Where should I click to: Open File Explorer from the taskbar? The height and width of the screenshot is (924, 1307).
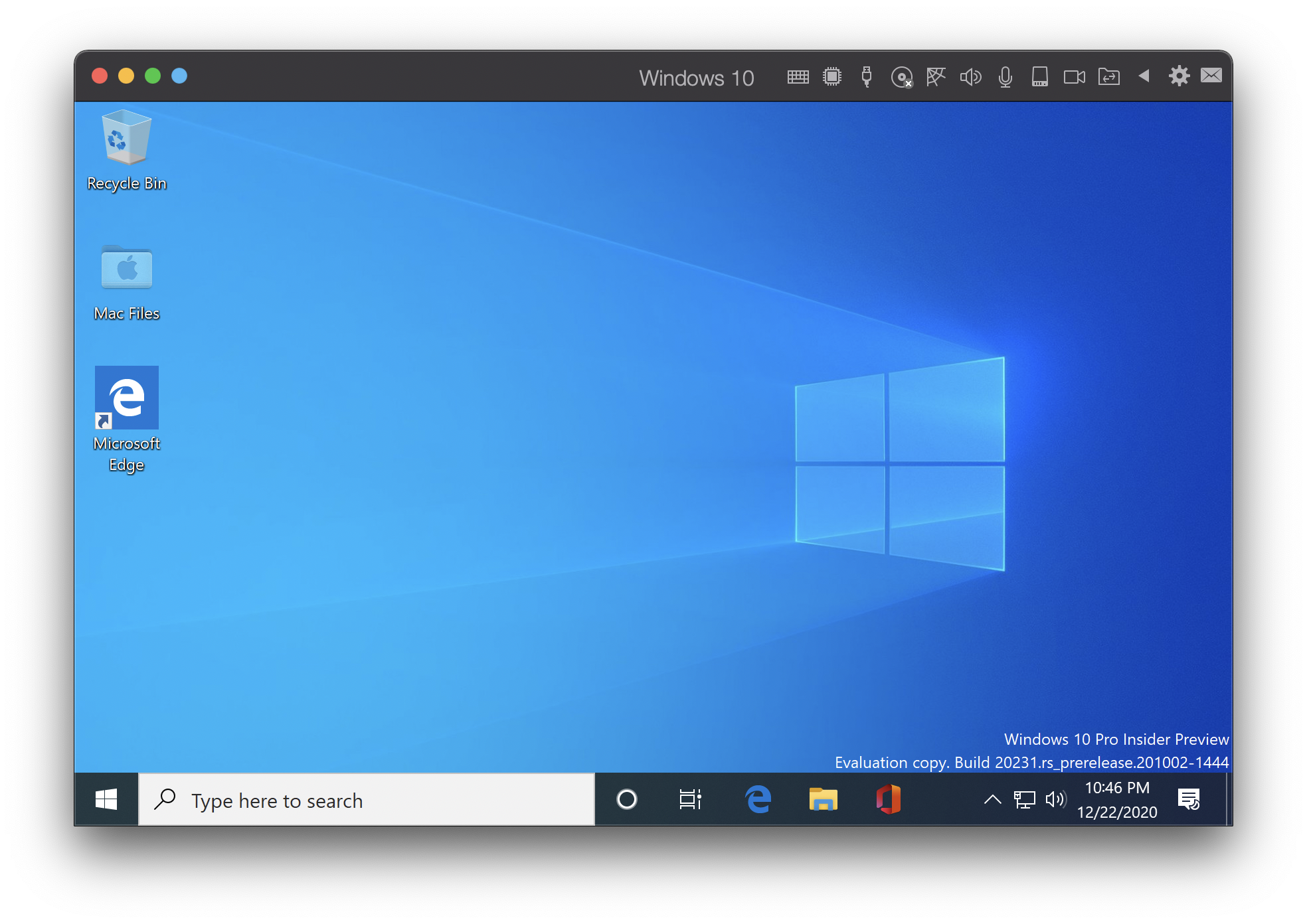(x=823, y=799)
